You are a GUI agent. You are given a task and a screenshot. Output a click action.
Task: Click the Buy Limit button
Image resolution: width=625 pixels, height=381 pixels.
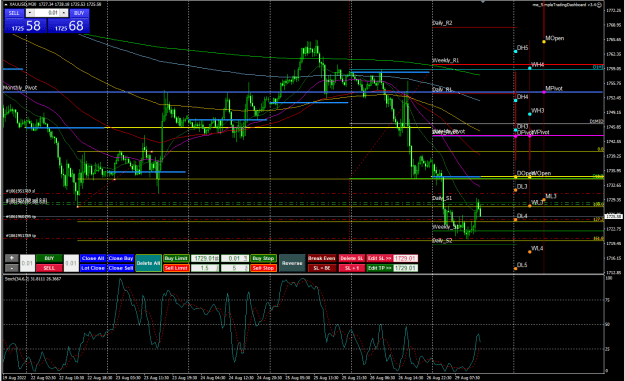pos(176,258)
